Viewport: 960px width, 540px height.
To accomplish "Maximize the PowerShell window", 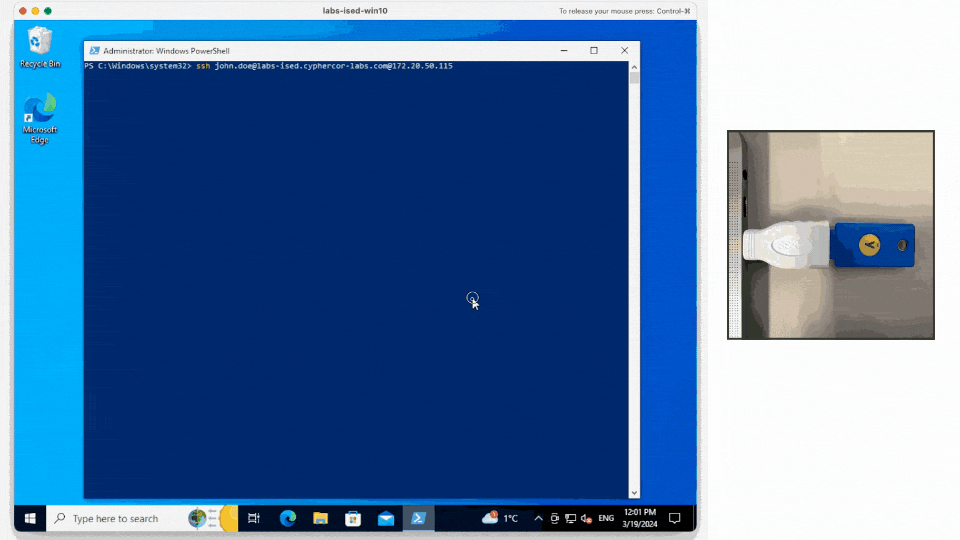I will tap(594, 50).
